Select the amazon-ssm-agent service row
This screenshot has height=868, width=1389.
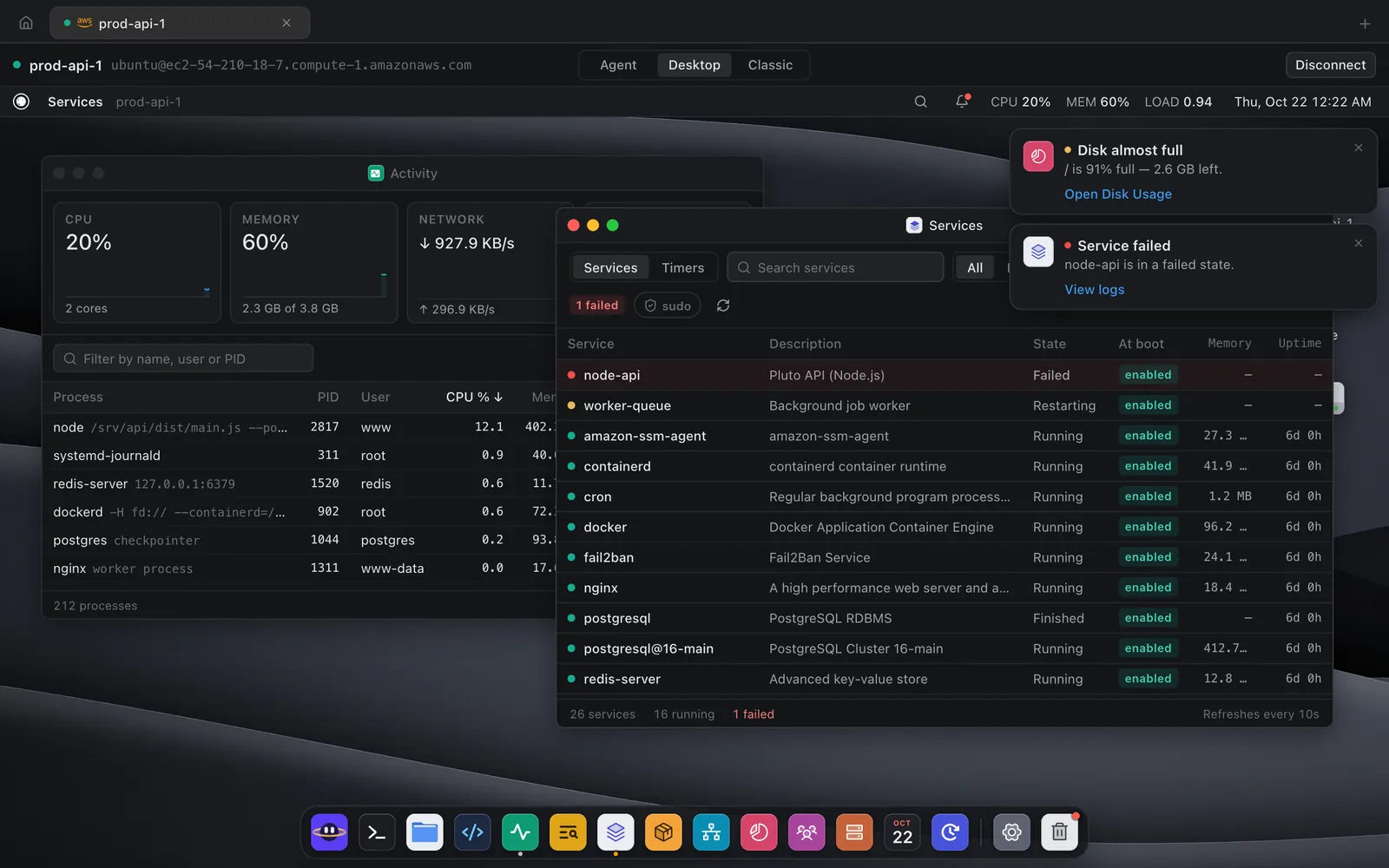(945, 436)
